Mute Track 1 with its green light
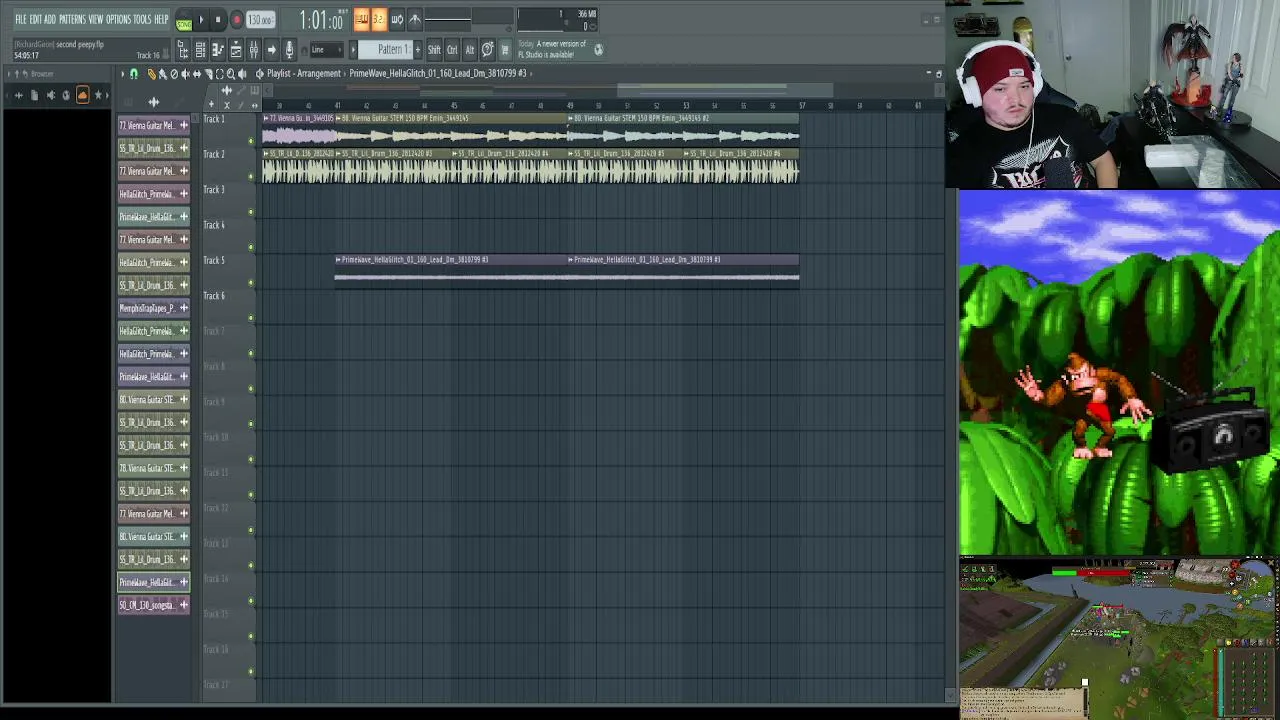This screenshot has width=1280, height=720. [x=251, y=141]
